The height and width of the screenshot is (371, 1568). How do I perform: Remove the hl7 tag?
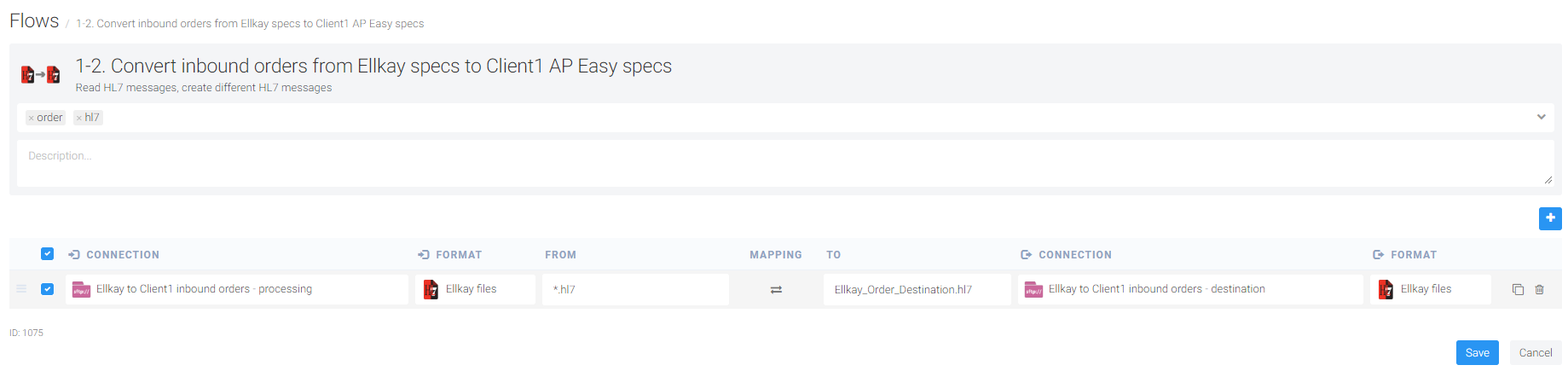pyautogui.click(x=79, y=119)
